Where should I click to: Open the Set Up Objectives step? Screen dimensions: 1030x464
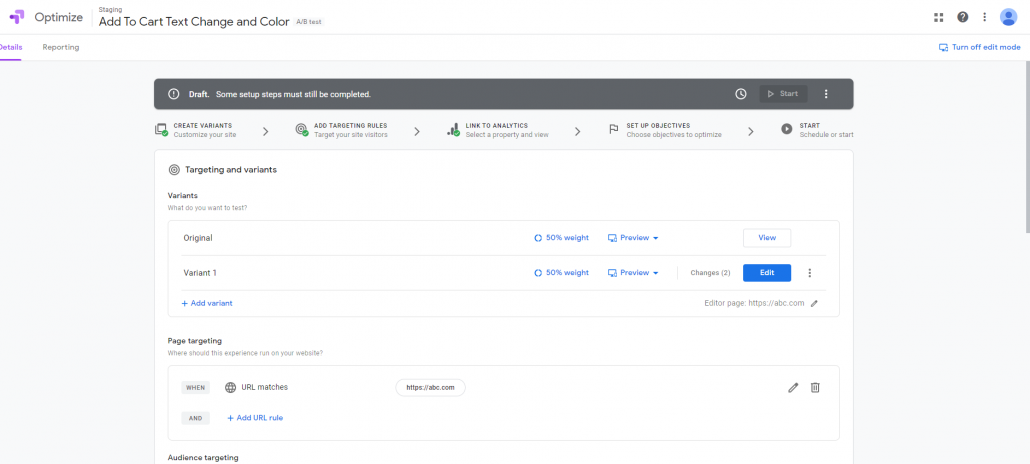[665, 129]
